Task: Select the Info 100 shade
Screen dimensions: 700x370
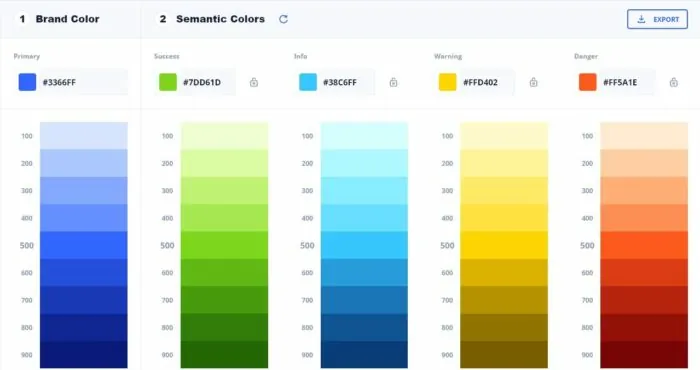Action: 364,136
